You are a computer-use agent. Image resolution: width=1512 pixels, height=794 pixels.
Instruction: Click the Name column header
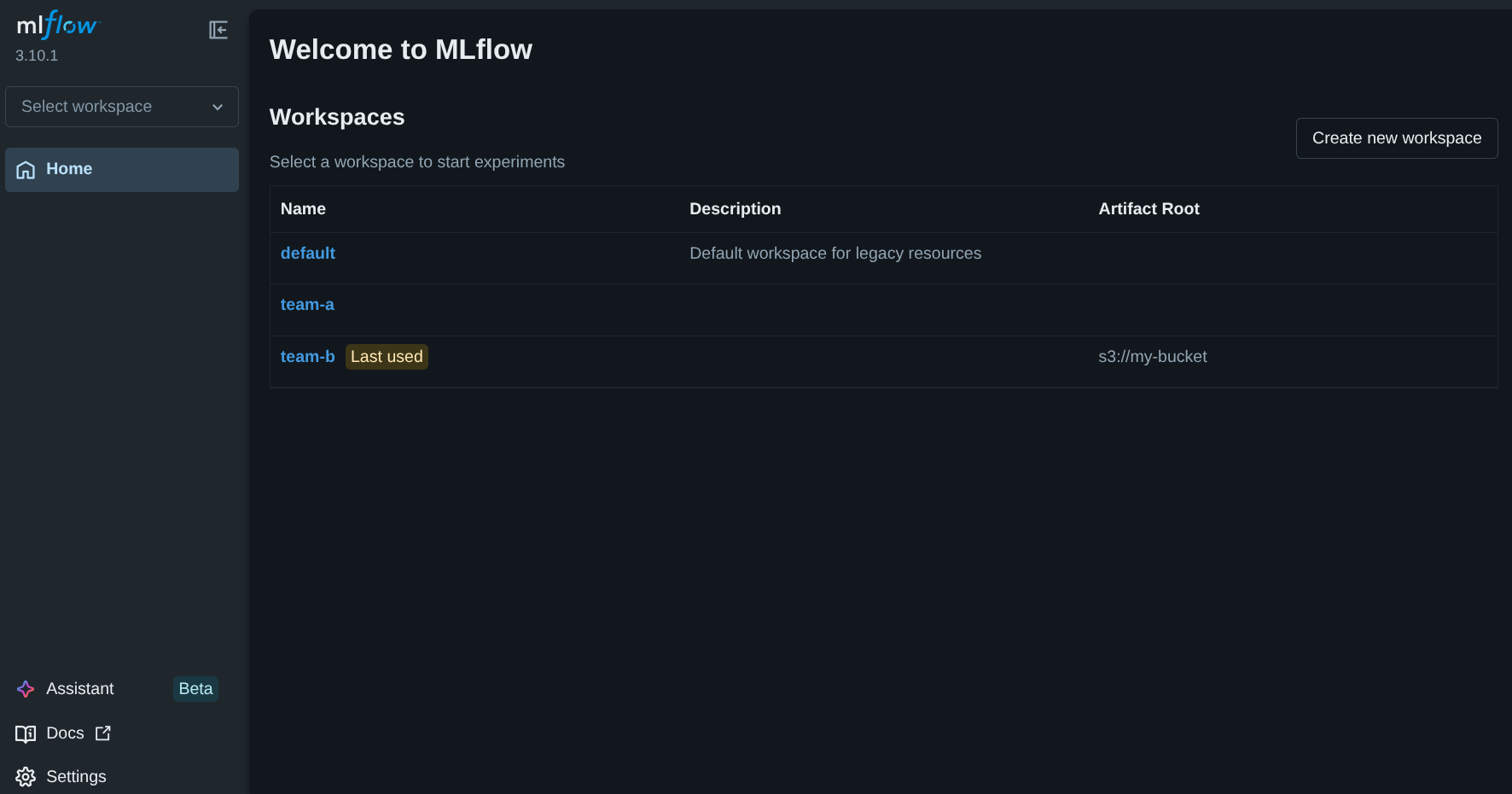point(303,208)
